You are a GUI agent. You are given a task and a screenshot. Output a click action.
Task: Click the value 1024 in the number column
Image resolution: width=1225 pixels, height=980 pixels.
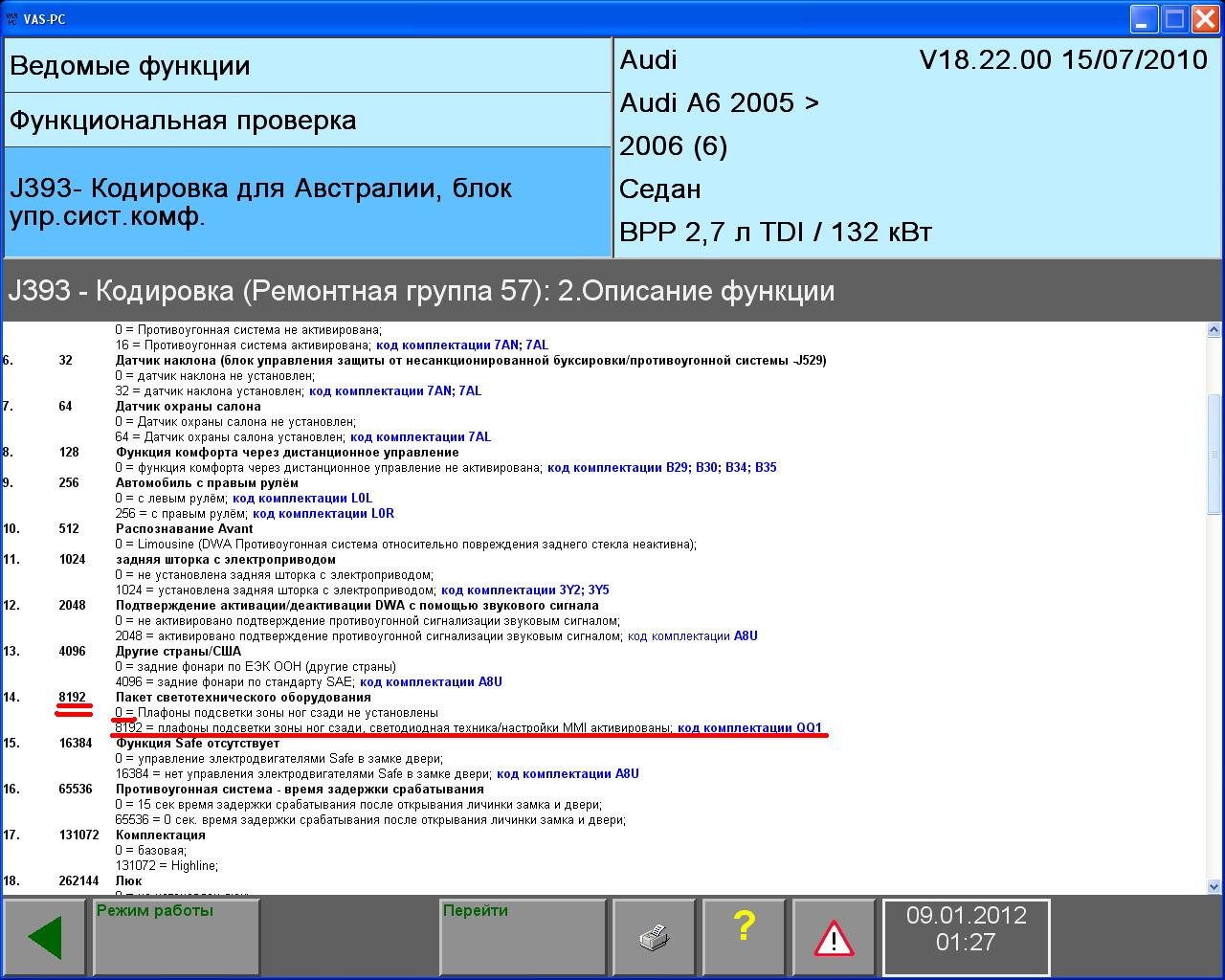pos(73,560)
